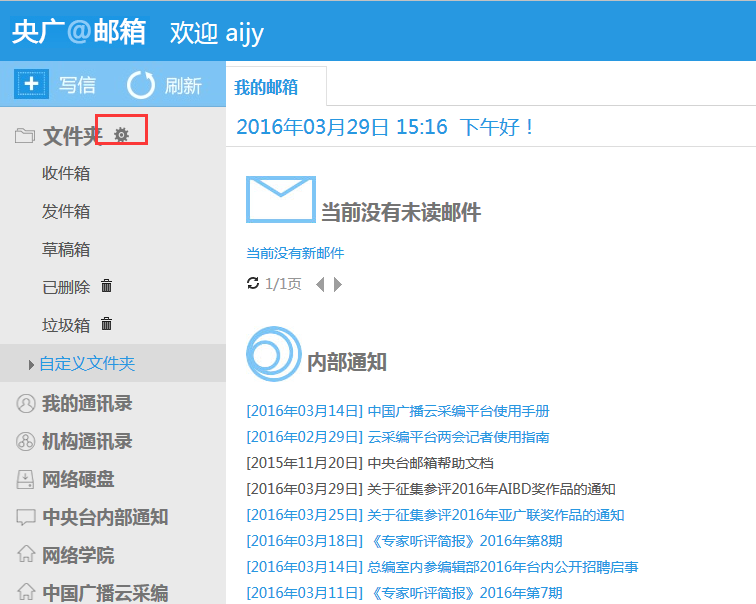Click 1/1页 page indicator
756x604 pixels.
tap(283, 284)
